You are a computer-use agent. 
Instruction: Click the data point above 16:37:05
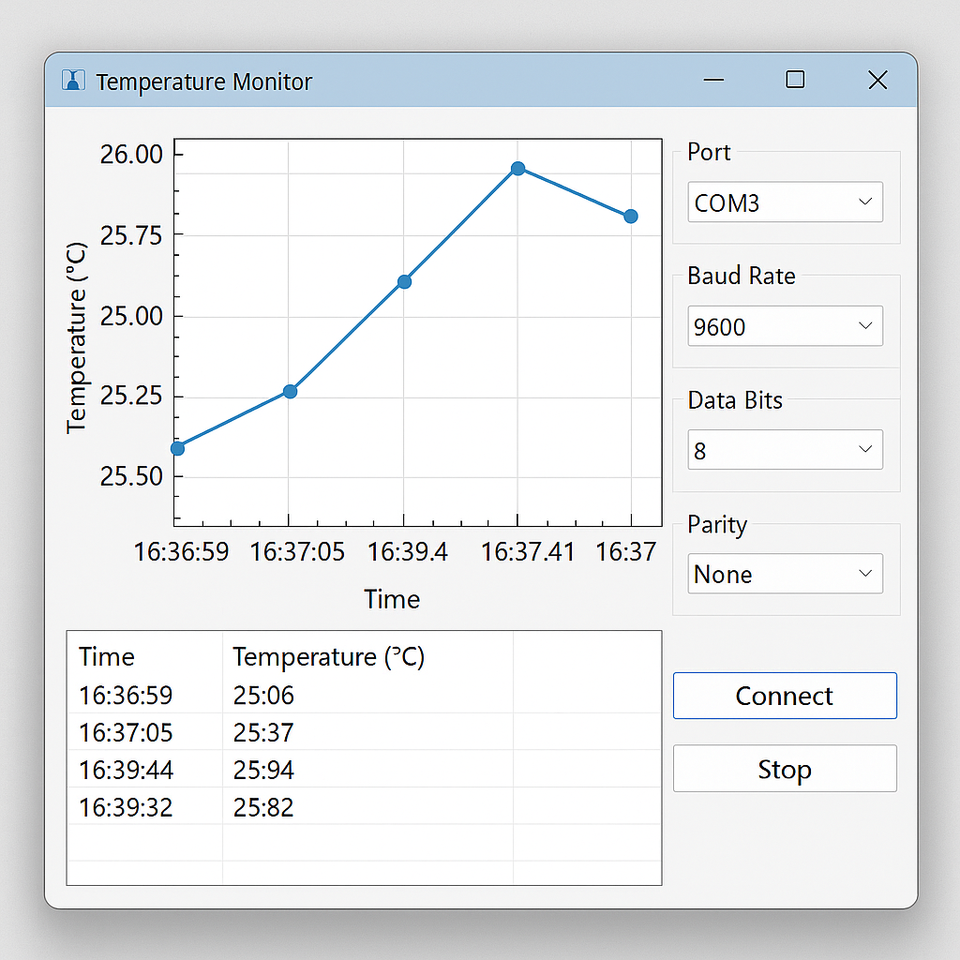[x=290, y=391]
